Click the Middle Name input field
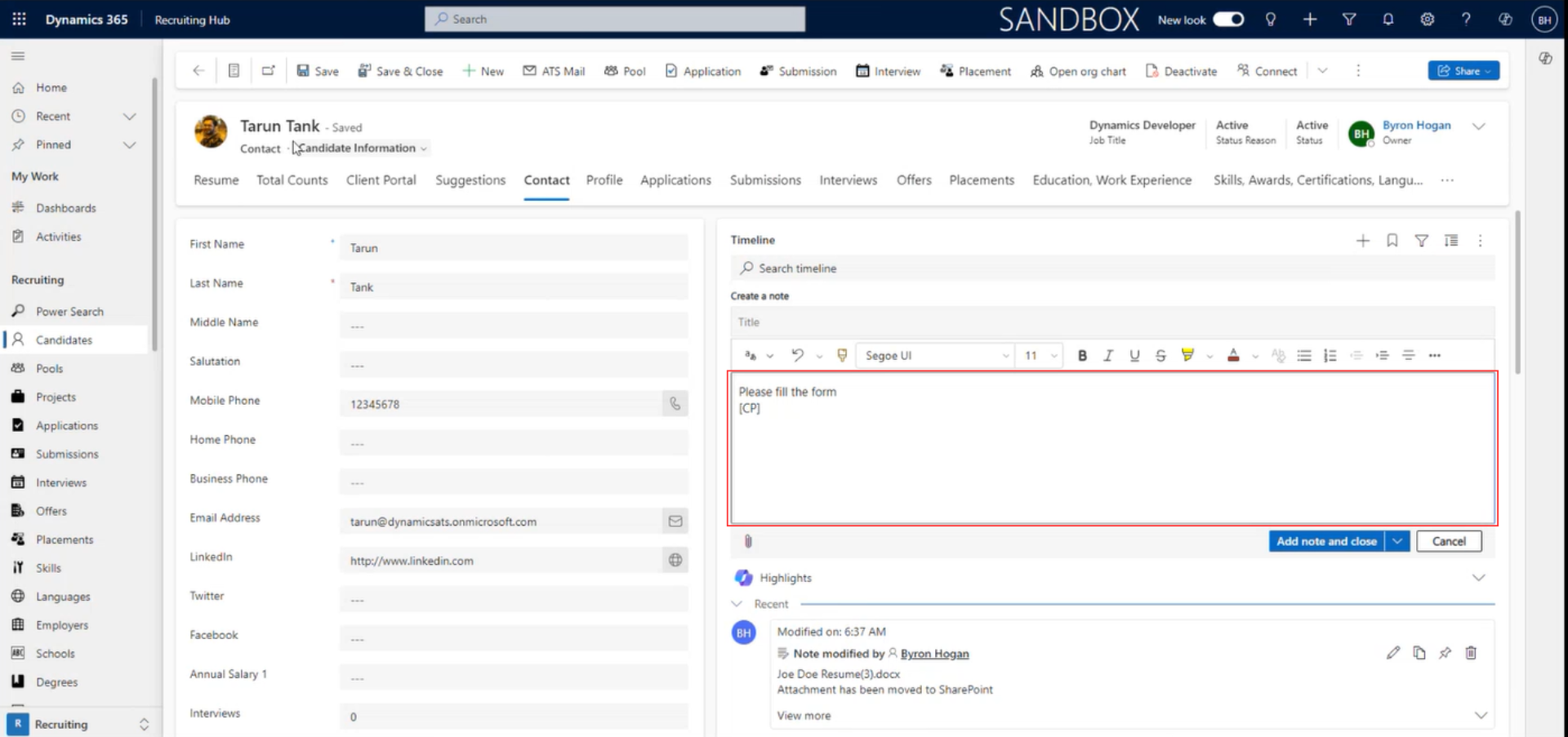 (514, 326)
